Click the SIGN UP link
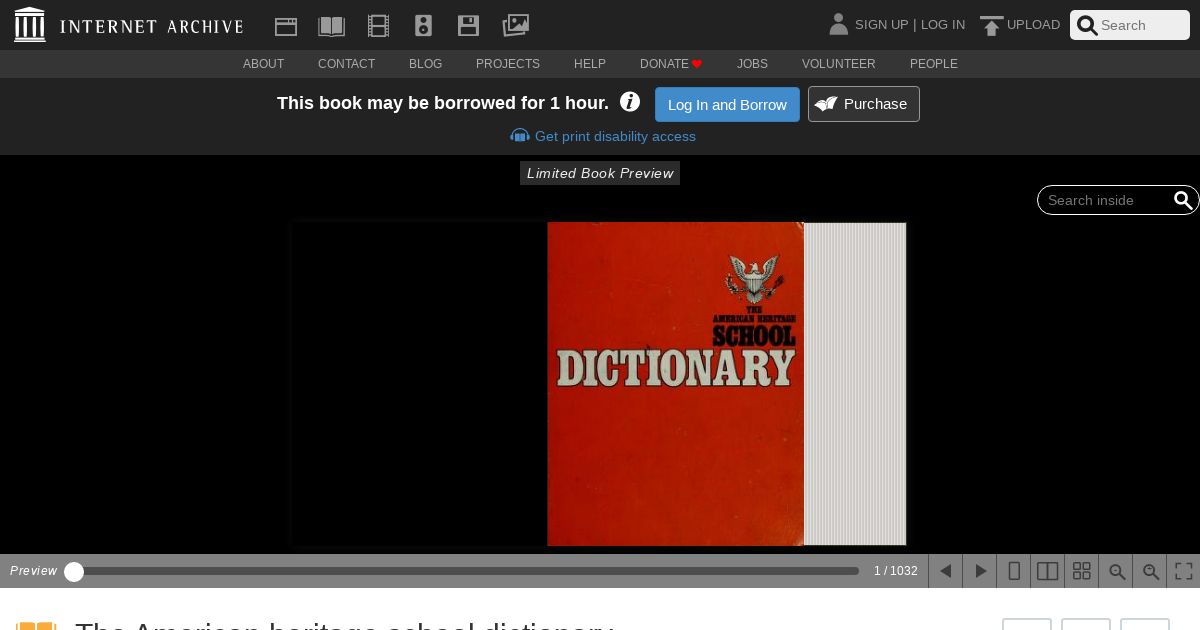This screenshot has height=630, width=1200. [882, 25]
